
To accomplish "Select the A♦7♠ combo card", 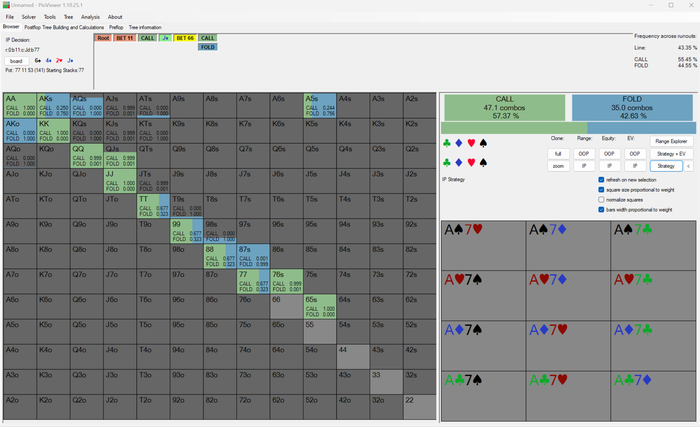I will (483, 345).
